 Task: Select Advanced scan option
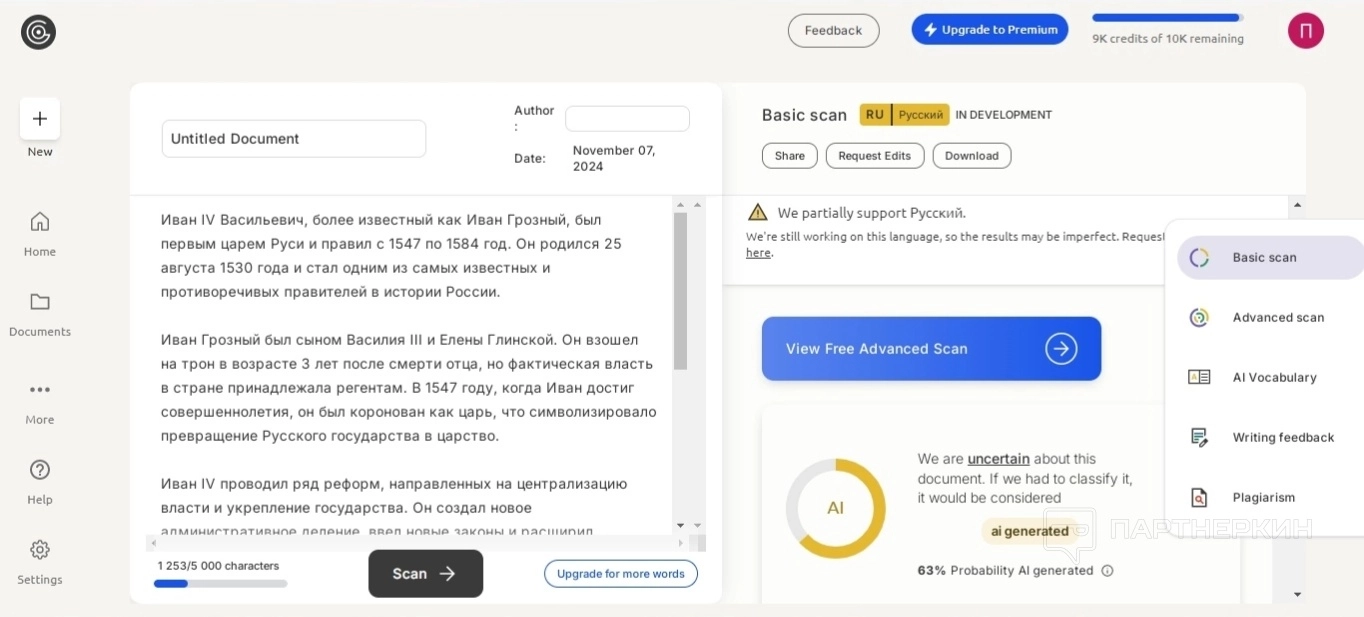pyautogui.click(x=1277, y=318)
